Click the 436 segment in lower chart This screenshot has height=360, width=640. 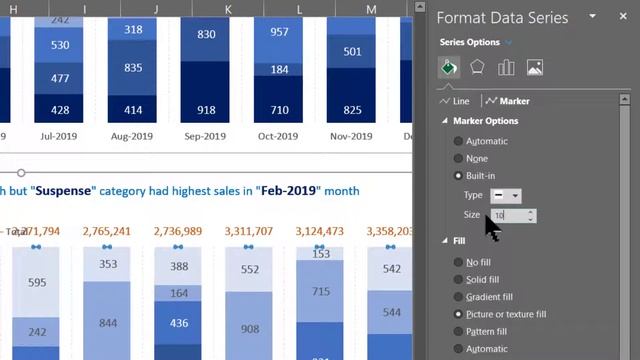point(178,323)
